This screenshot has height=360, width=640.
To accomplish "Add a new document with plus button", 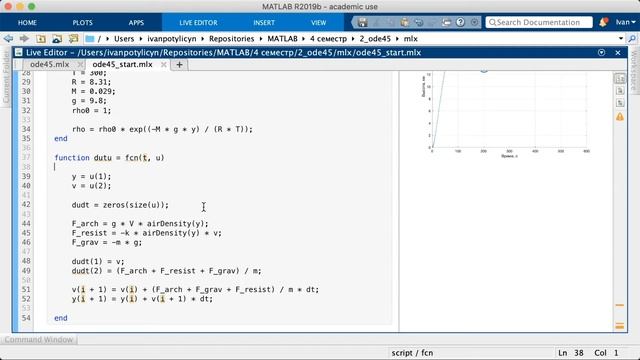I will pos(179,64).
